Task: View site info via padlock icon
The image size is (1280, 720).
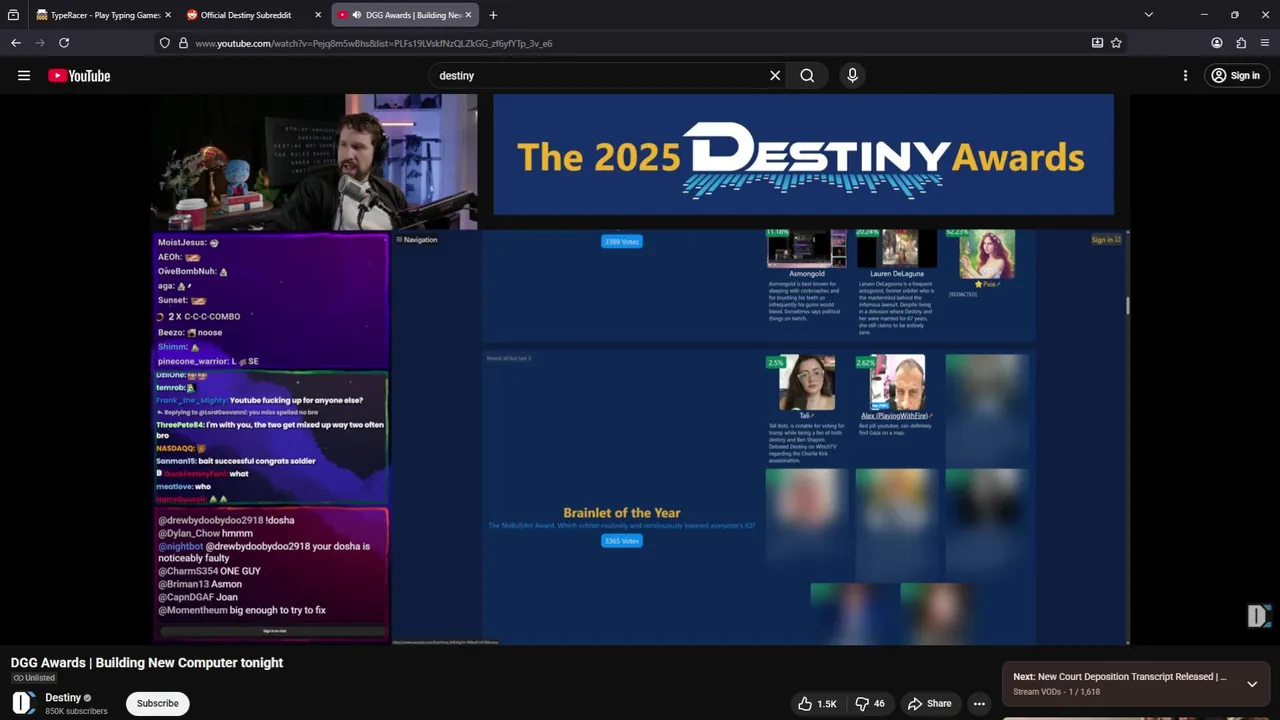Action: (x=183, y=43)
